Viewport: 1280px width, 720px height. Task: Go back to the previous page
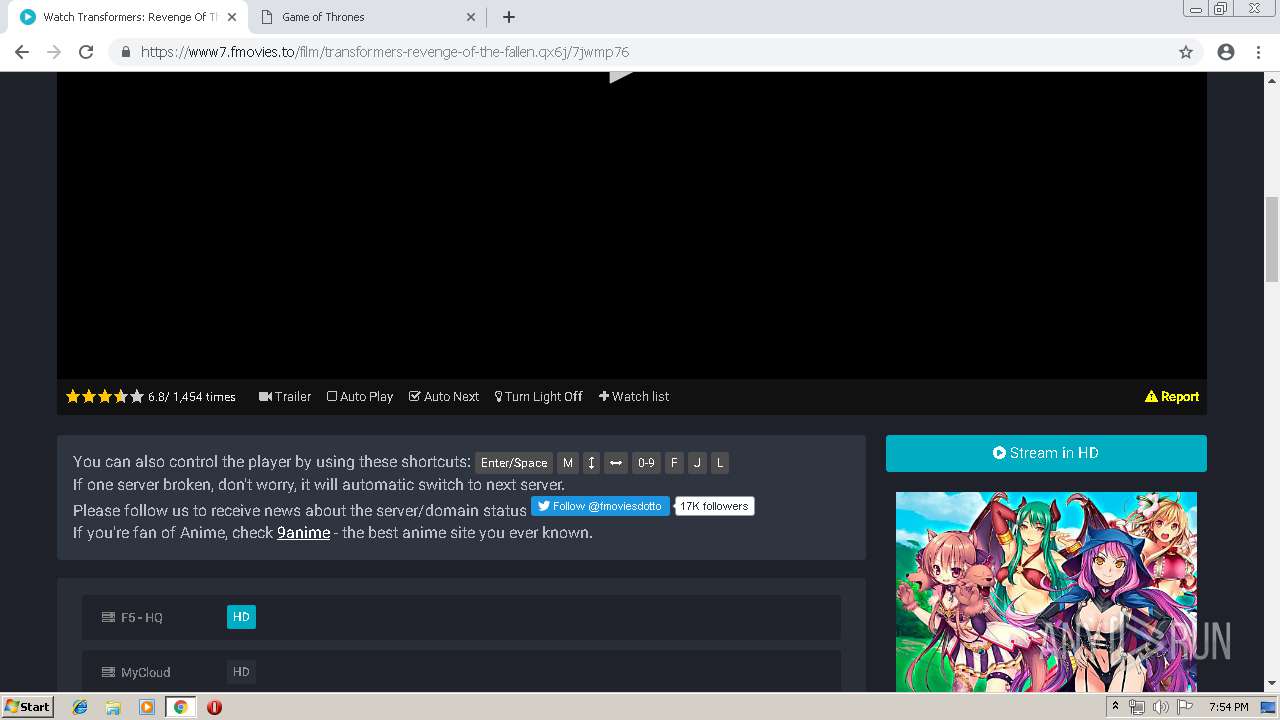pos(22,52)
